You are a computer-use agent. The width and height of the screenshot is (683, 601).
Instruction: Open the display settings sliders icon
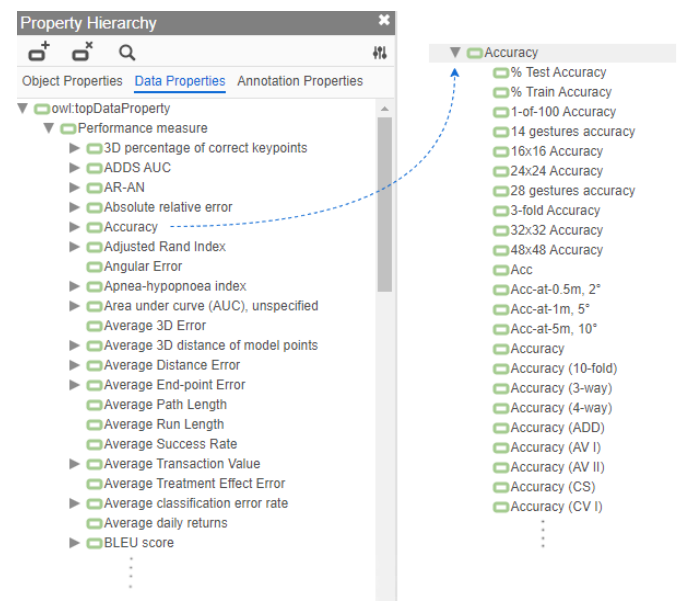coord(380,53)
